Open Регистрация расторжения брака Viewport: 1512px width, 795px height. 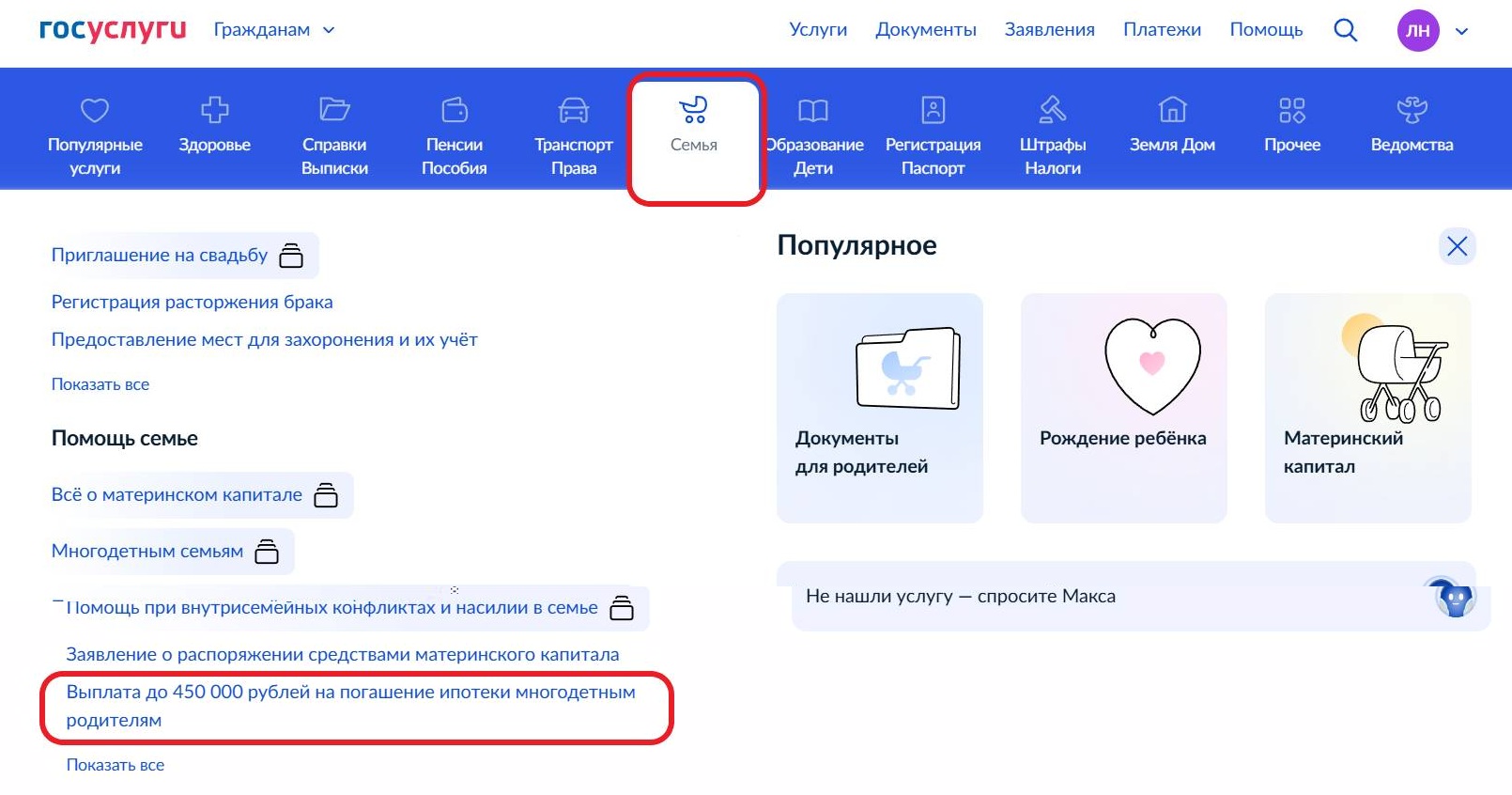tap(192, 302)
